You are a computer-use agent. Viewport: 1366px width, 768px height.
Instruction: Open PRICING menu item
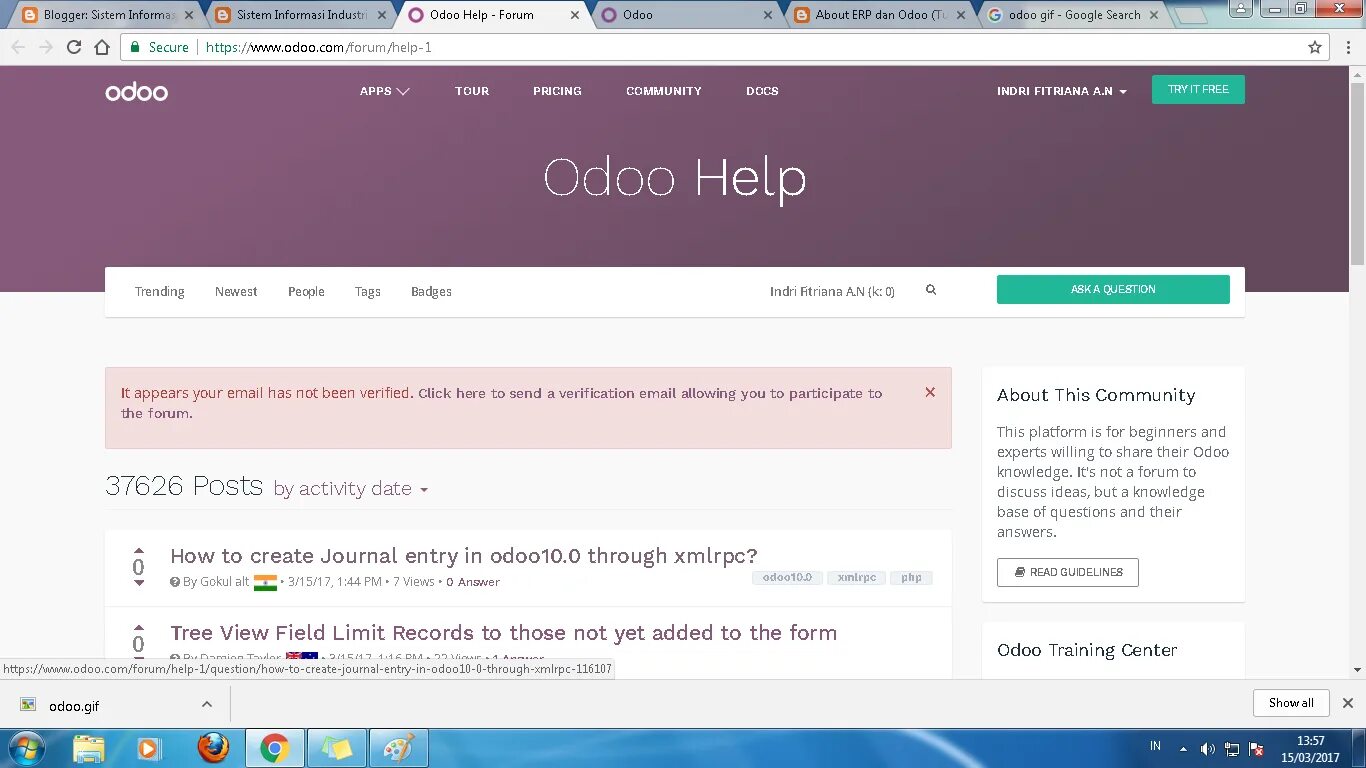(557, 91)
